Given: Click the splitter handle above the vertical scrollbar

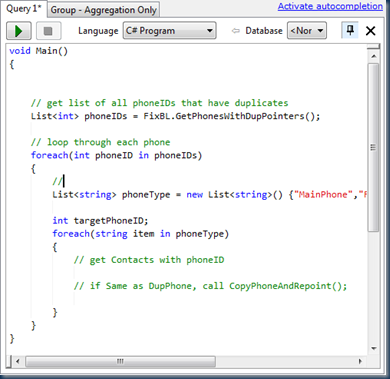Looking at the screenshot, I should pyautogui.click(x=373, y=47).
